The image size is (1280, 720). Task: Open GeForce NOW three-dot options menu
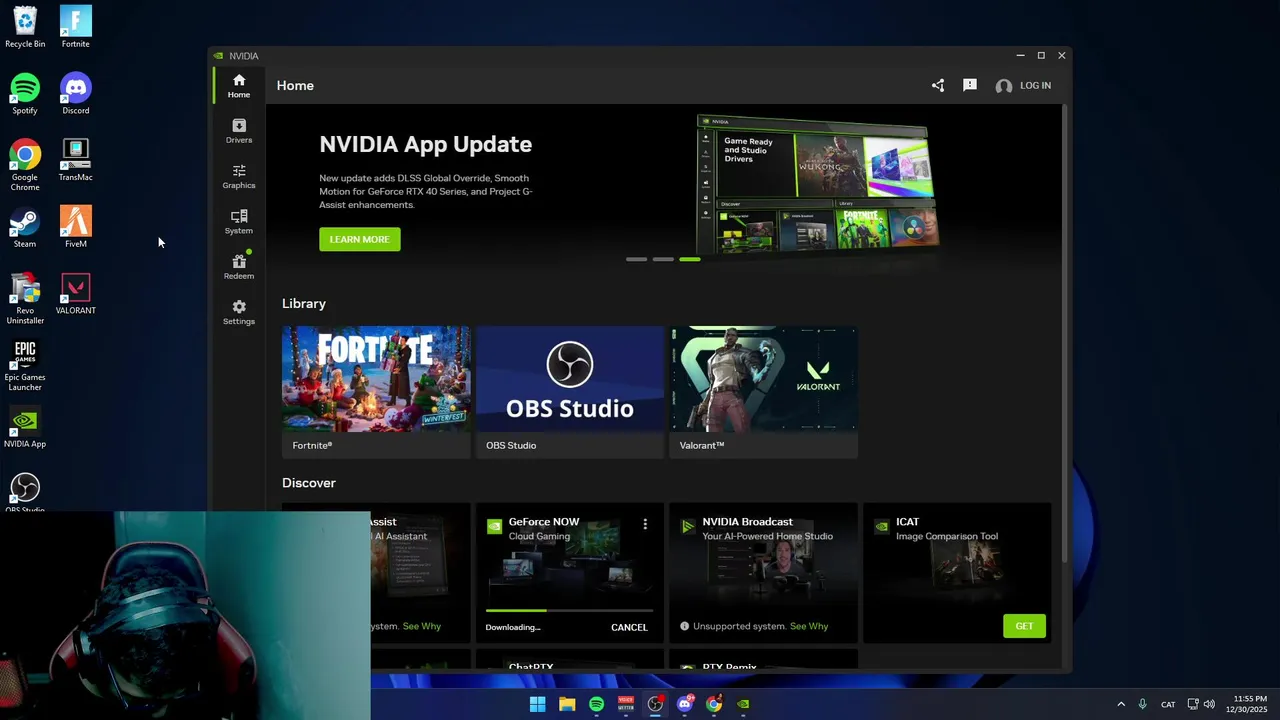pos(645,524)
